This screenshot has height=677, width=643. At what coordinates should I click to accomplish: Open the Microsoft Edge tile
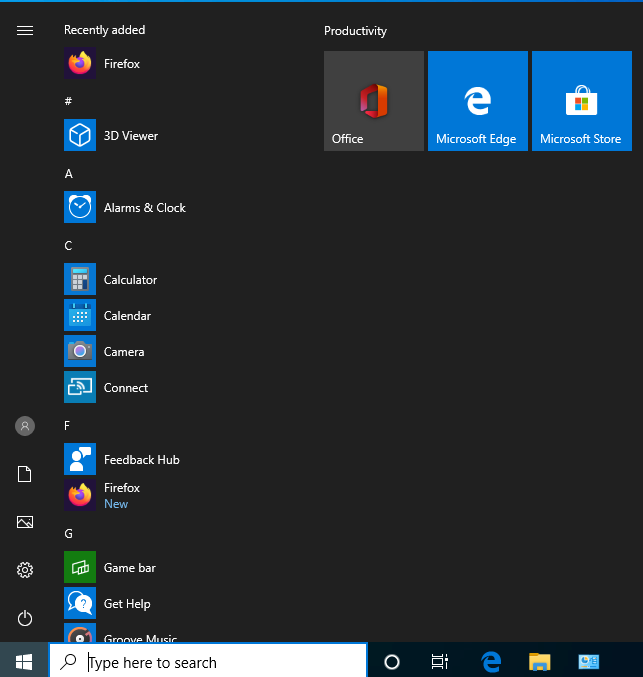coord(478,101)
